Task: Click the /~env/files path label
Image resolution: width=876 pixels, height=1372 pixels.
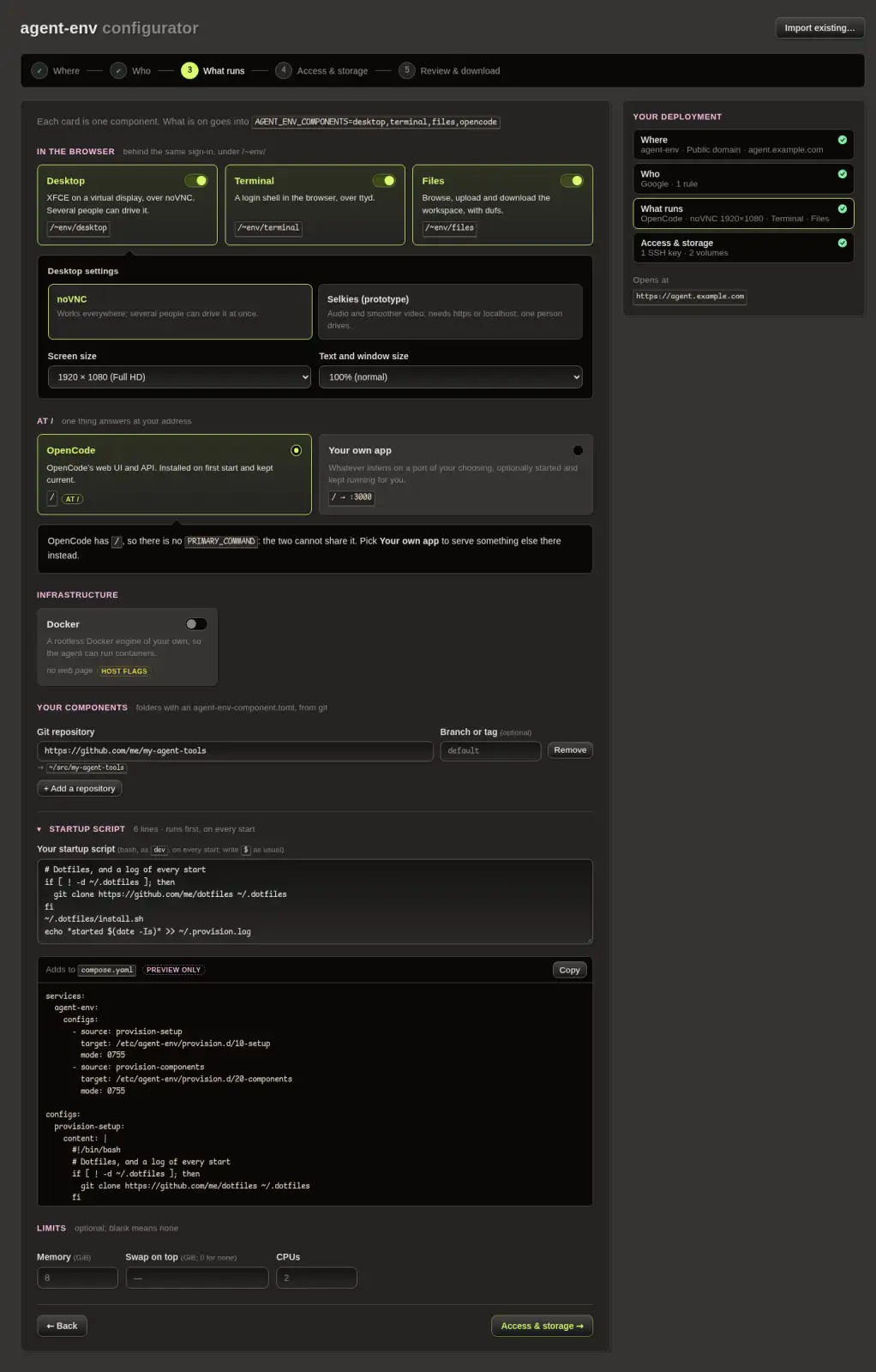Action: point(450,228)
